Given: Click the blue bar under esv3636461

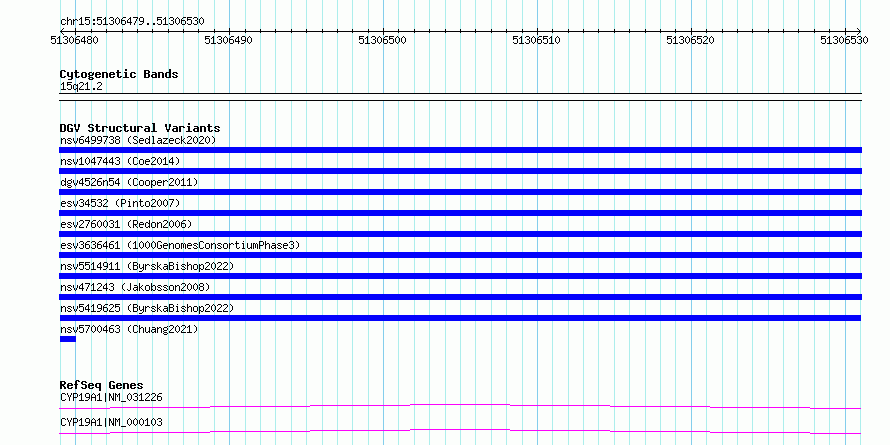Looking at the screenshot, I should (x=460, y=255).
